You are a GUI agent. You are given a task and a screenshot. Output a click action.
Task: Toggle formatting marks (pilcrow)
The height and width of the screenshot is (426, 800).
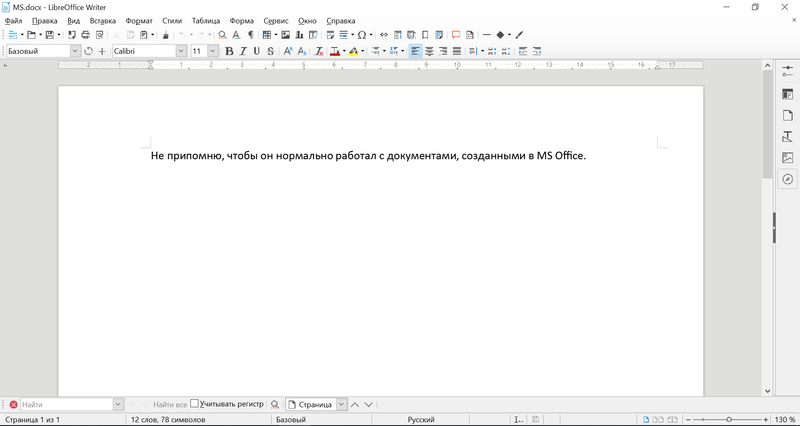pos(250,35)
